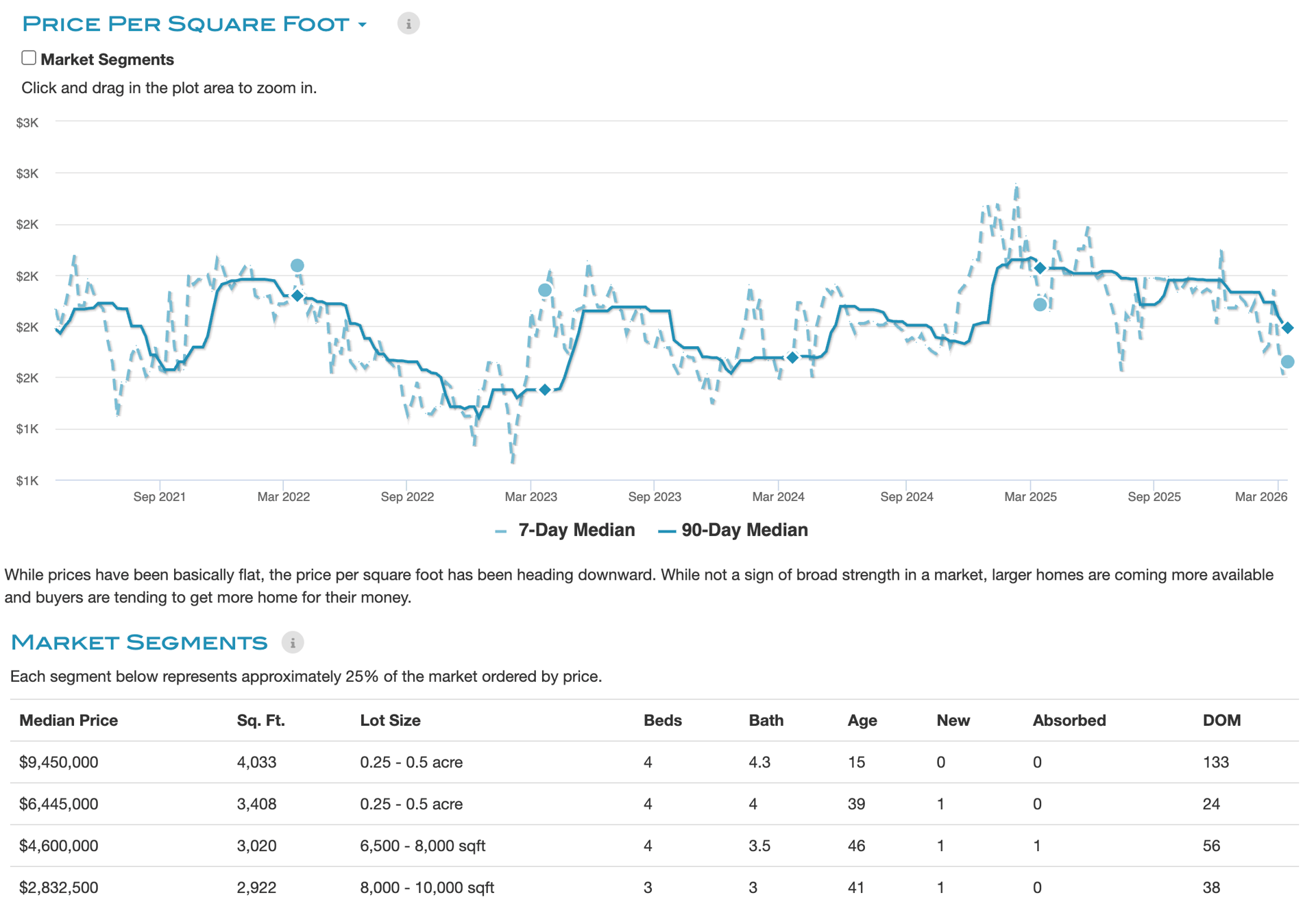Screen dimensions: 1316x906
Task: Click diamond marker near Mar 2023
Action: pos(545,389)
